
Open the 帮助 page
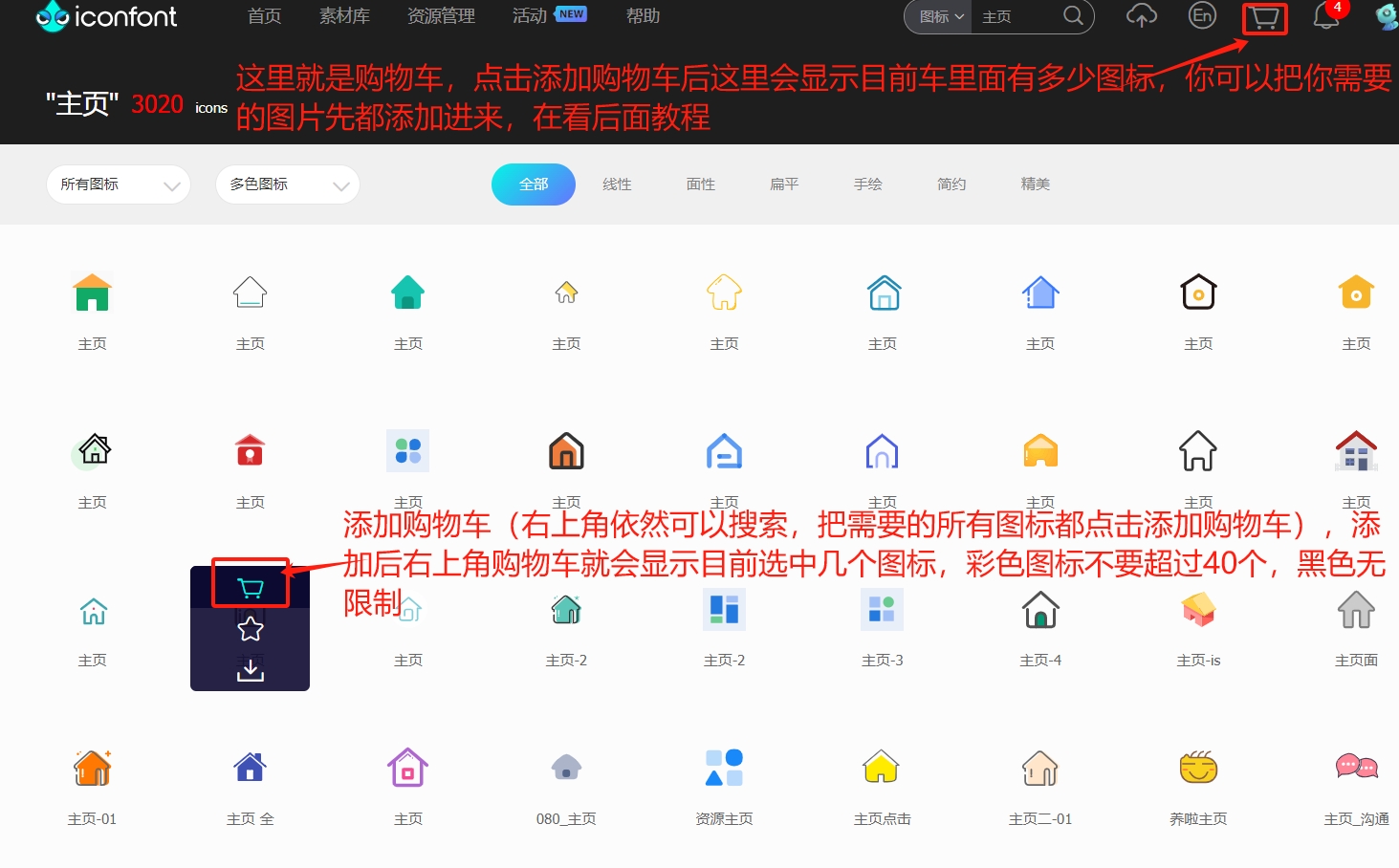643,16
